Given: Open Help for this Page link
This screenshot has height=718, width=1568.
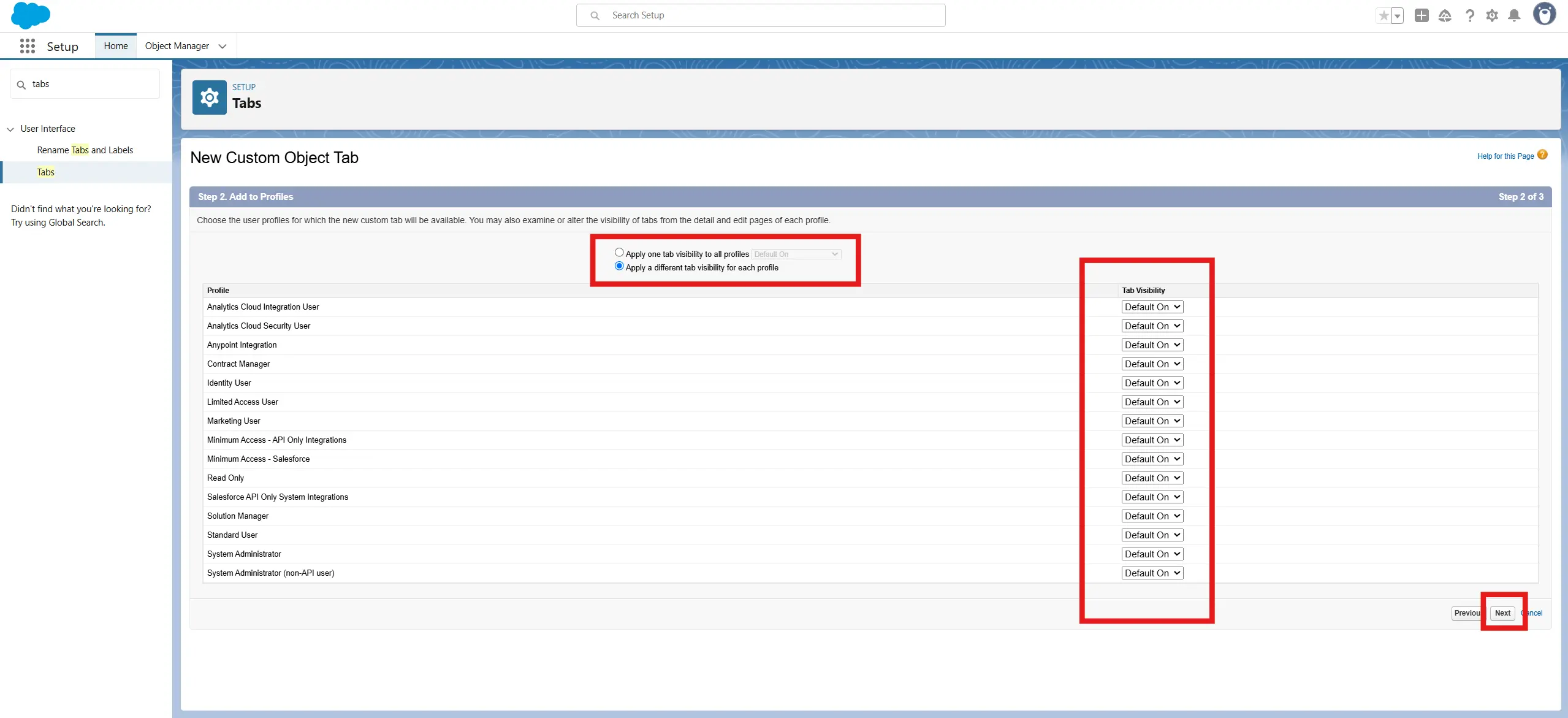Looking at the screenshot, I should [1505, 156].
